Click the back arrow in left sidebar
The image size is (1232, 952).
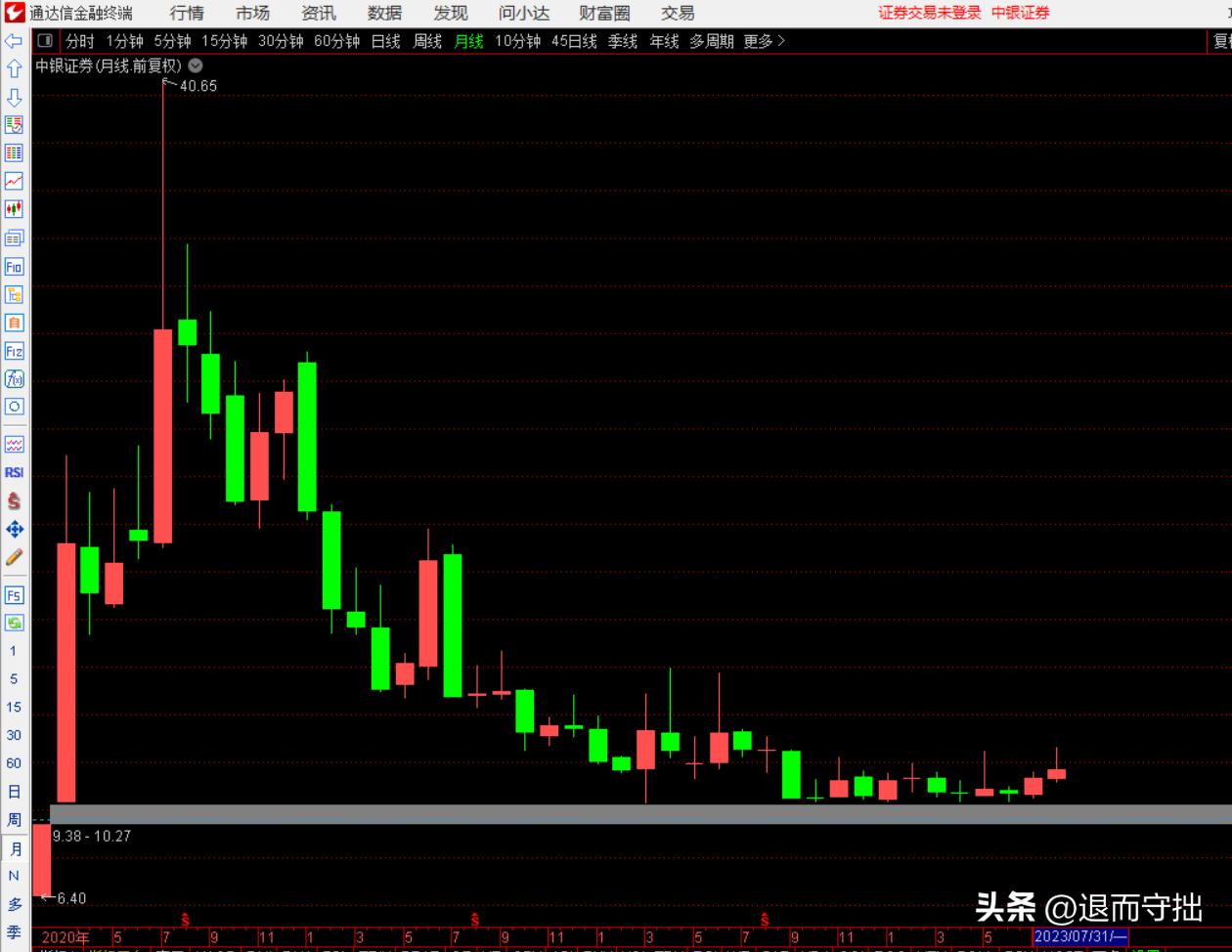[14, 41]
